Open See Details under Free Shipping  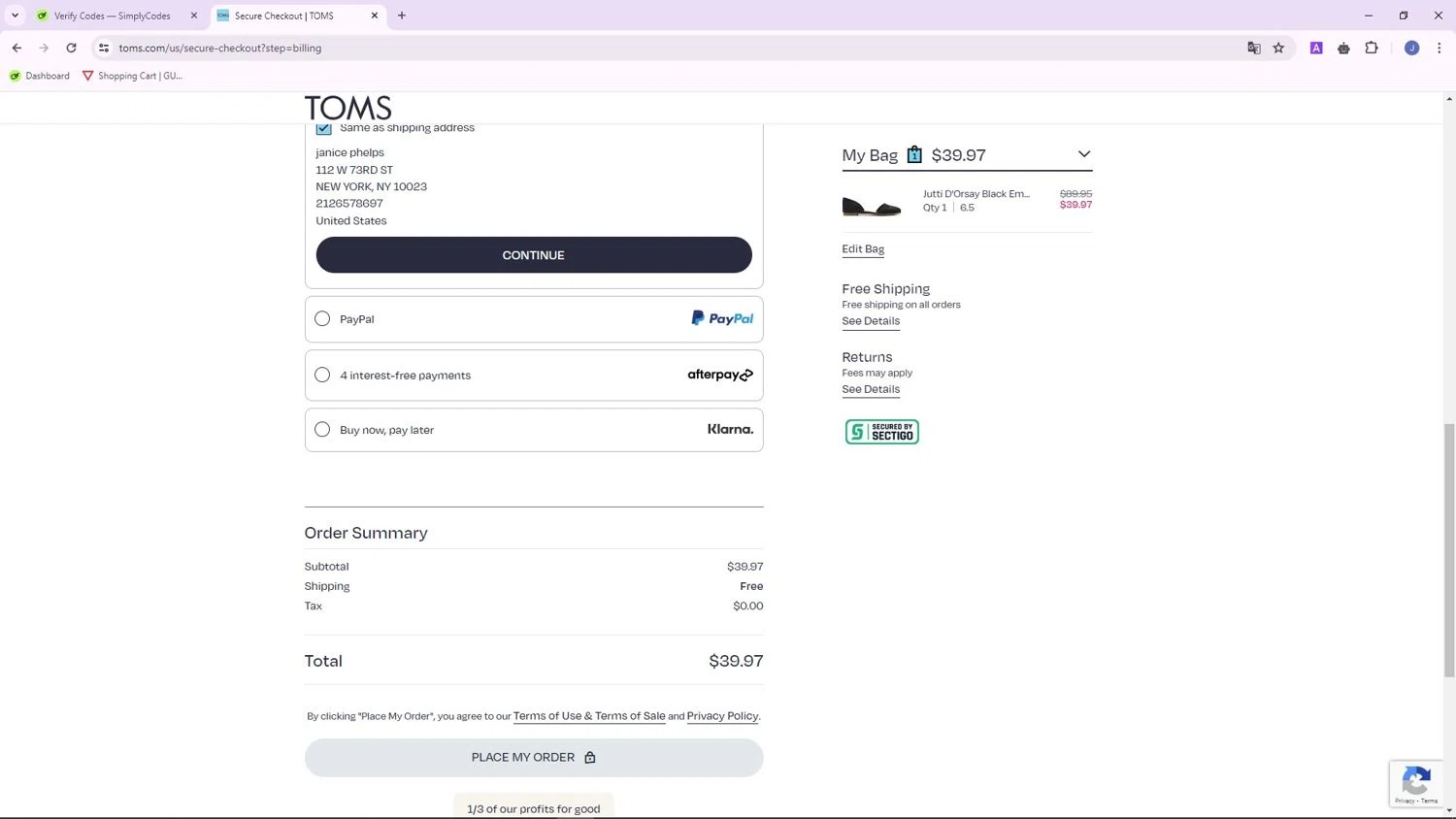(x=871, y=321)
